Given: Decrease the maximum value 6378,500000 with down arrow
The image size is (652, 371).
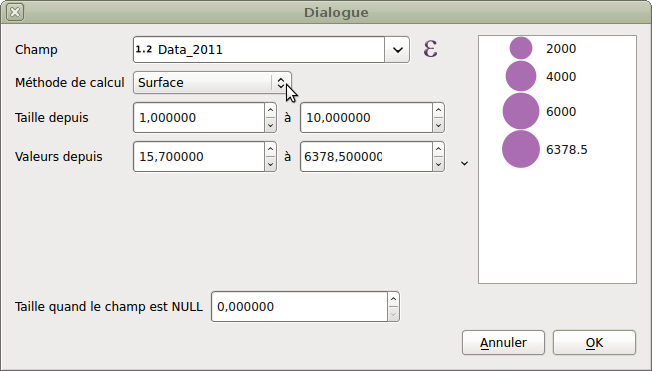Looking at the screenshot, I should pos(438,164).
